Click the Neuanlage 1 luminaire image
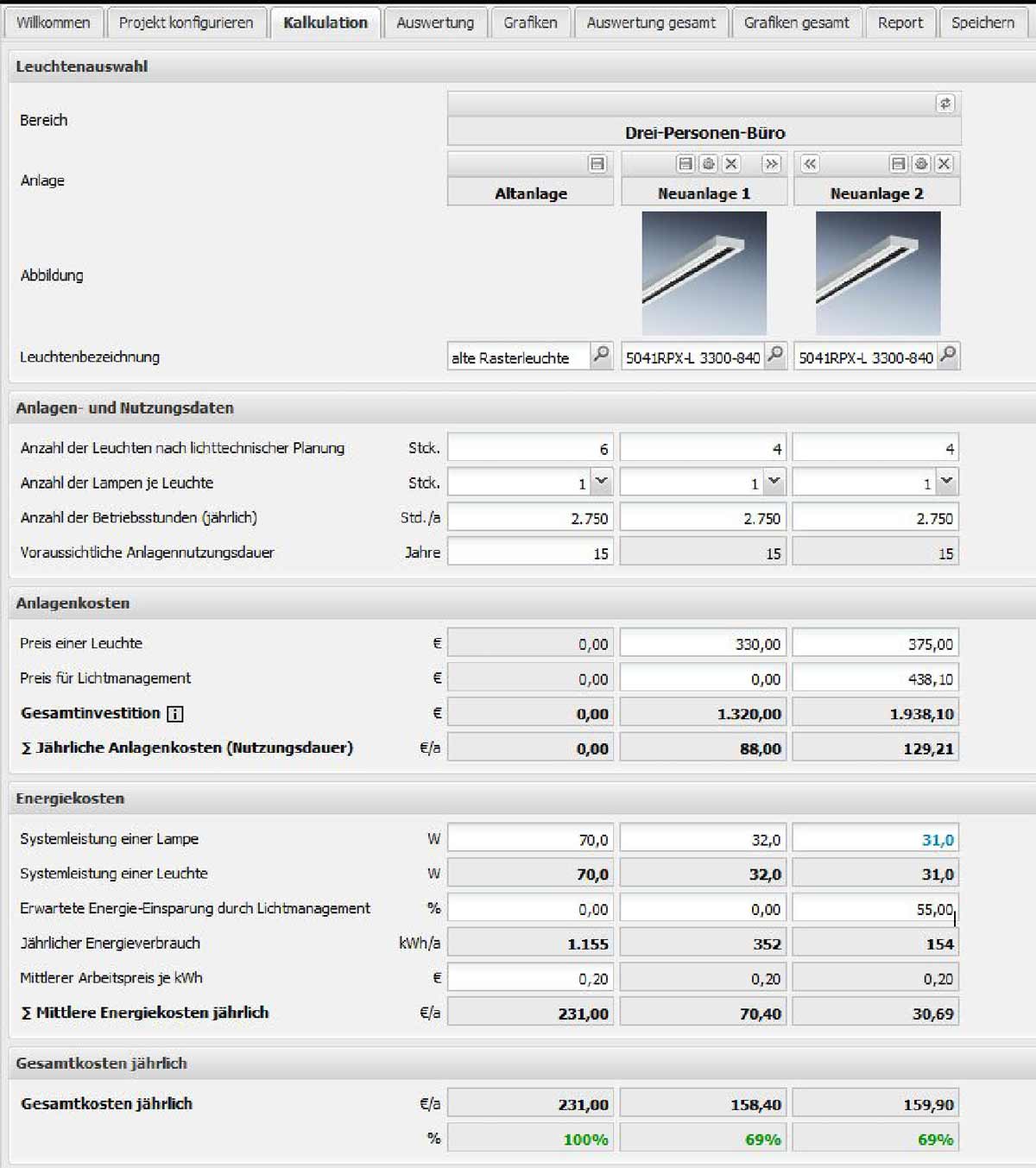Image resolution: width=1036 pixels, height=1168 pixels. pos(704,273)
